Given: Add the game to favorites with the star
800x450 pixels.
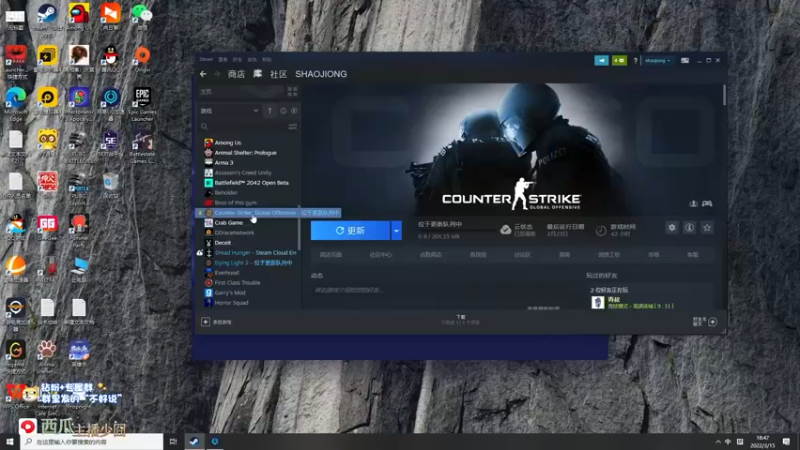Looking at the screenshot, I should click(707, 228).
